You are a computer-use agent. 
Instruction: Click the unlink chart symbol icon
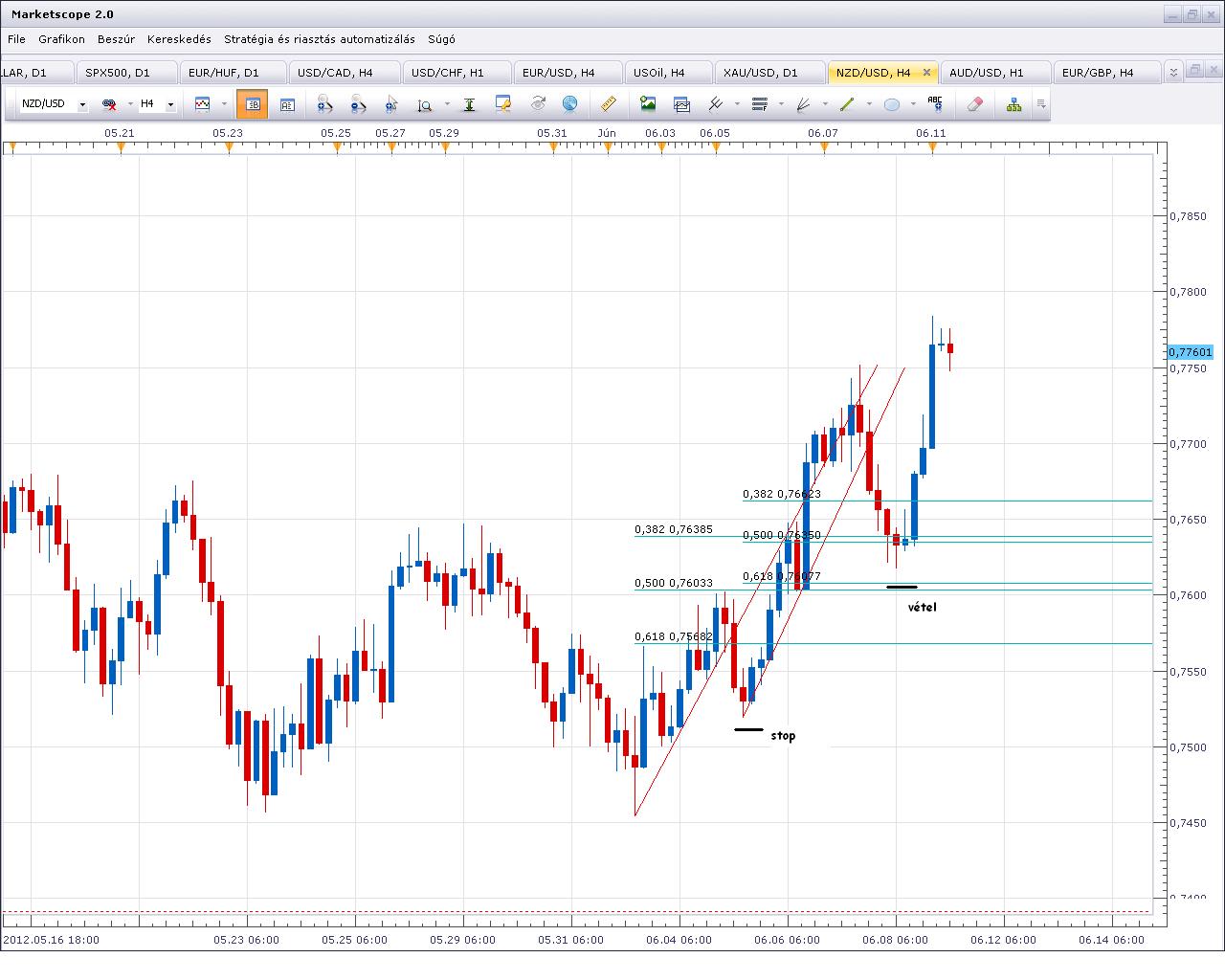[109, 104]
